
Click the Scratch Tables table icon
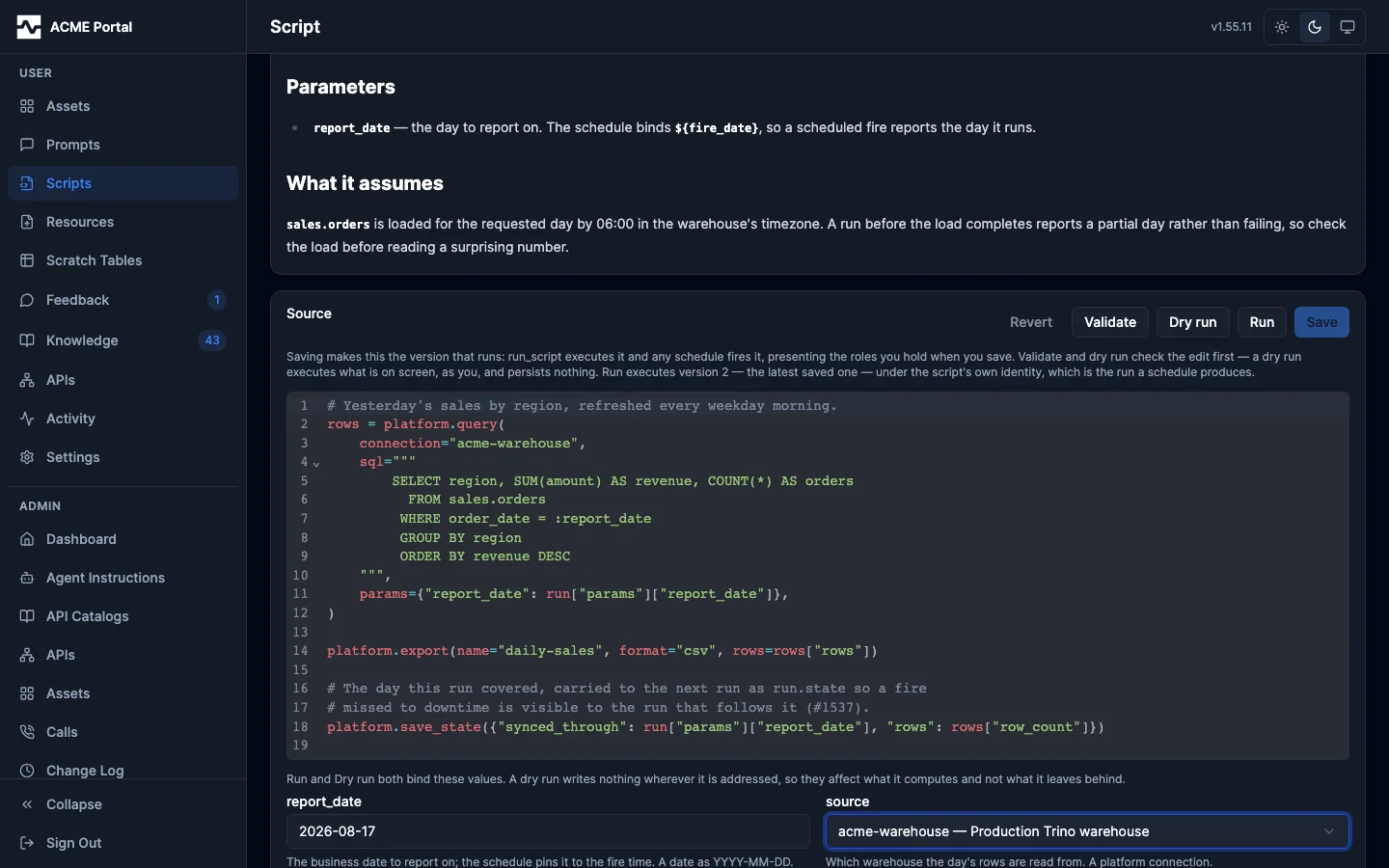click(x=27, y=260)
